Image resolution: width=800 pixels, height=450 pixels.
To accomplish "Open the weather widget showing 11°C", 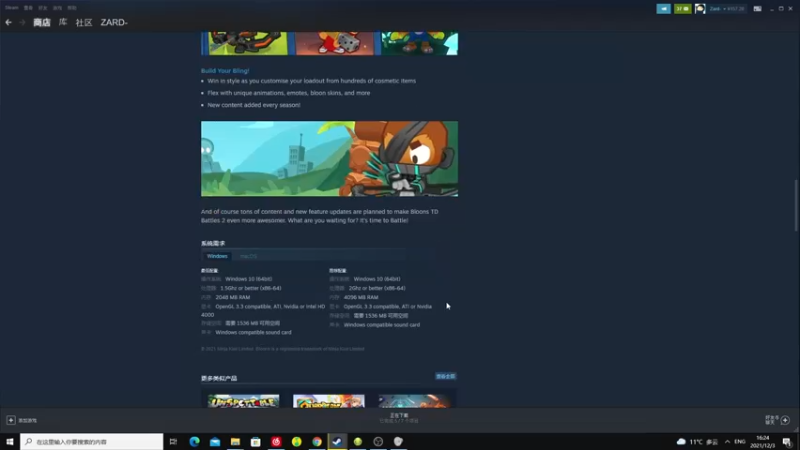I will (x=697, y=441).
